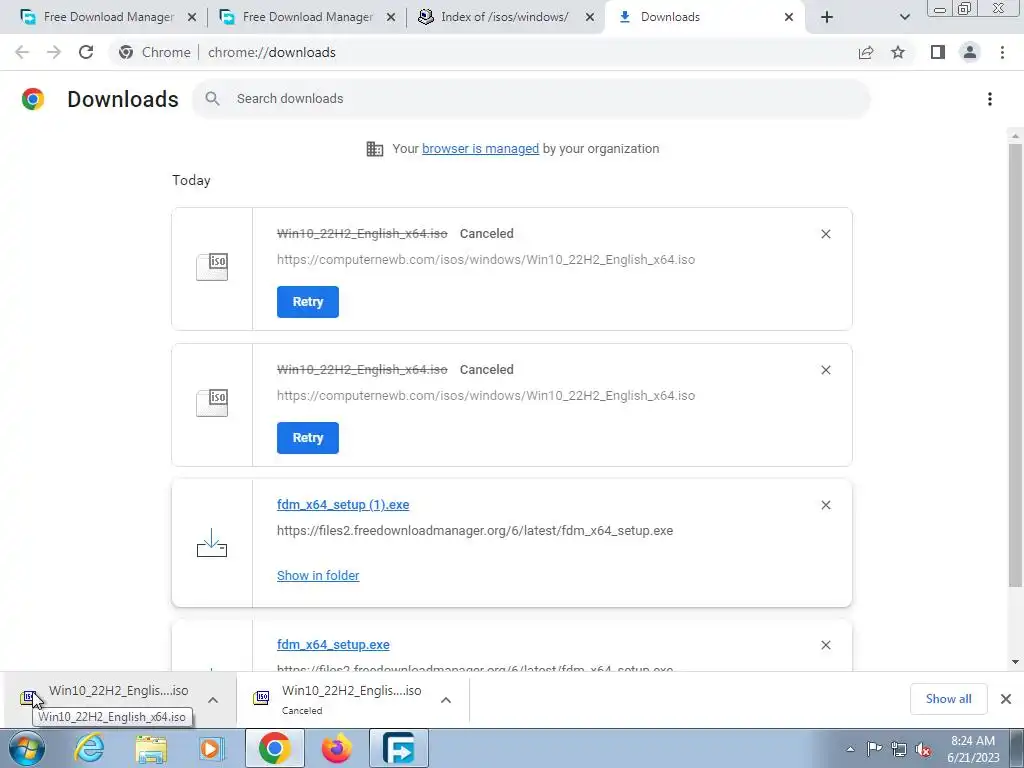Show fdm_x64_setup (1).exe in folder
The height and width of the screenshot is (768, 1024).
click(x=318, y=575)
